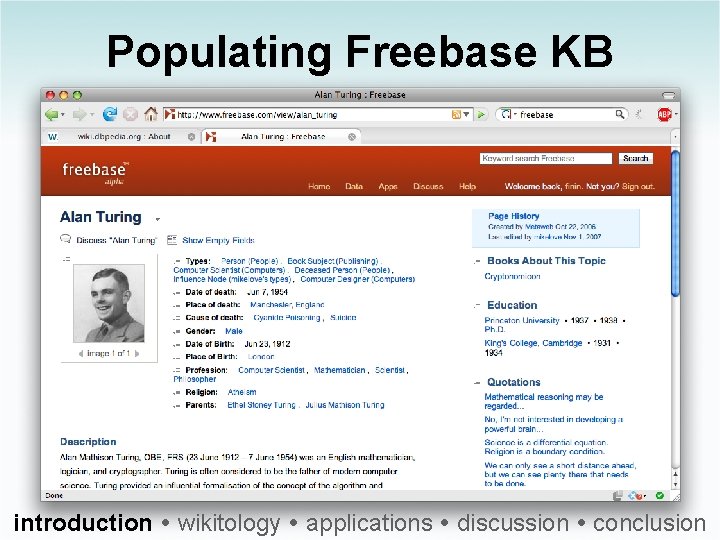
Task: Open the Help menu item
Action: (x=467, y=186)
